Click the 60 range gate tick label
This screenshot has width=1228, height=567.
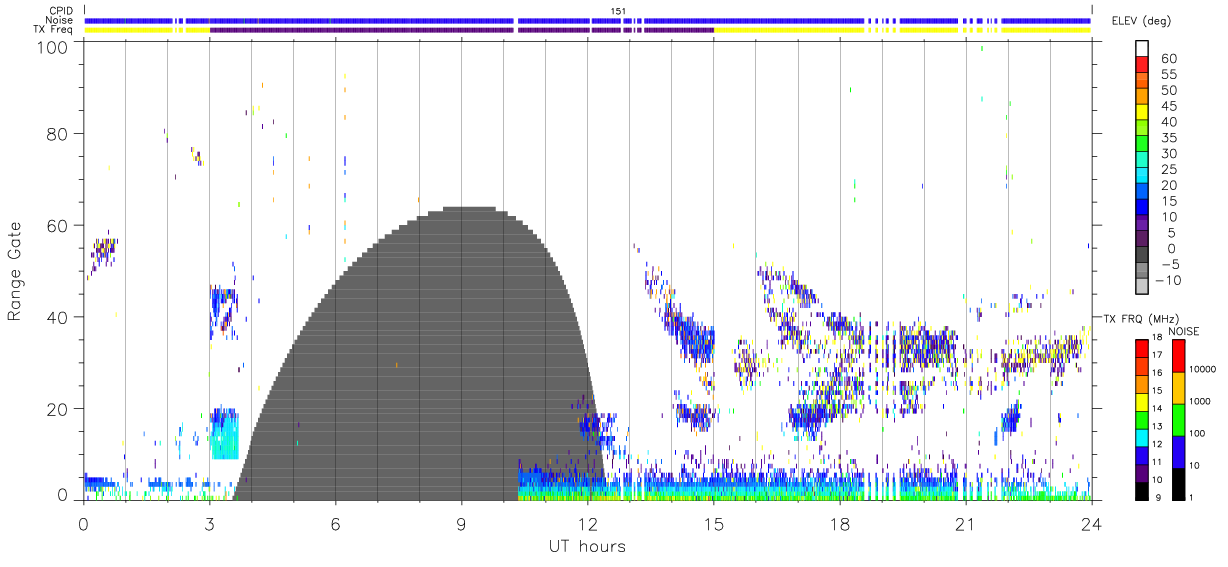tap(59, 225)
